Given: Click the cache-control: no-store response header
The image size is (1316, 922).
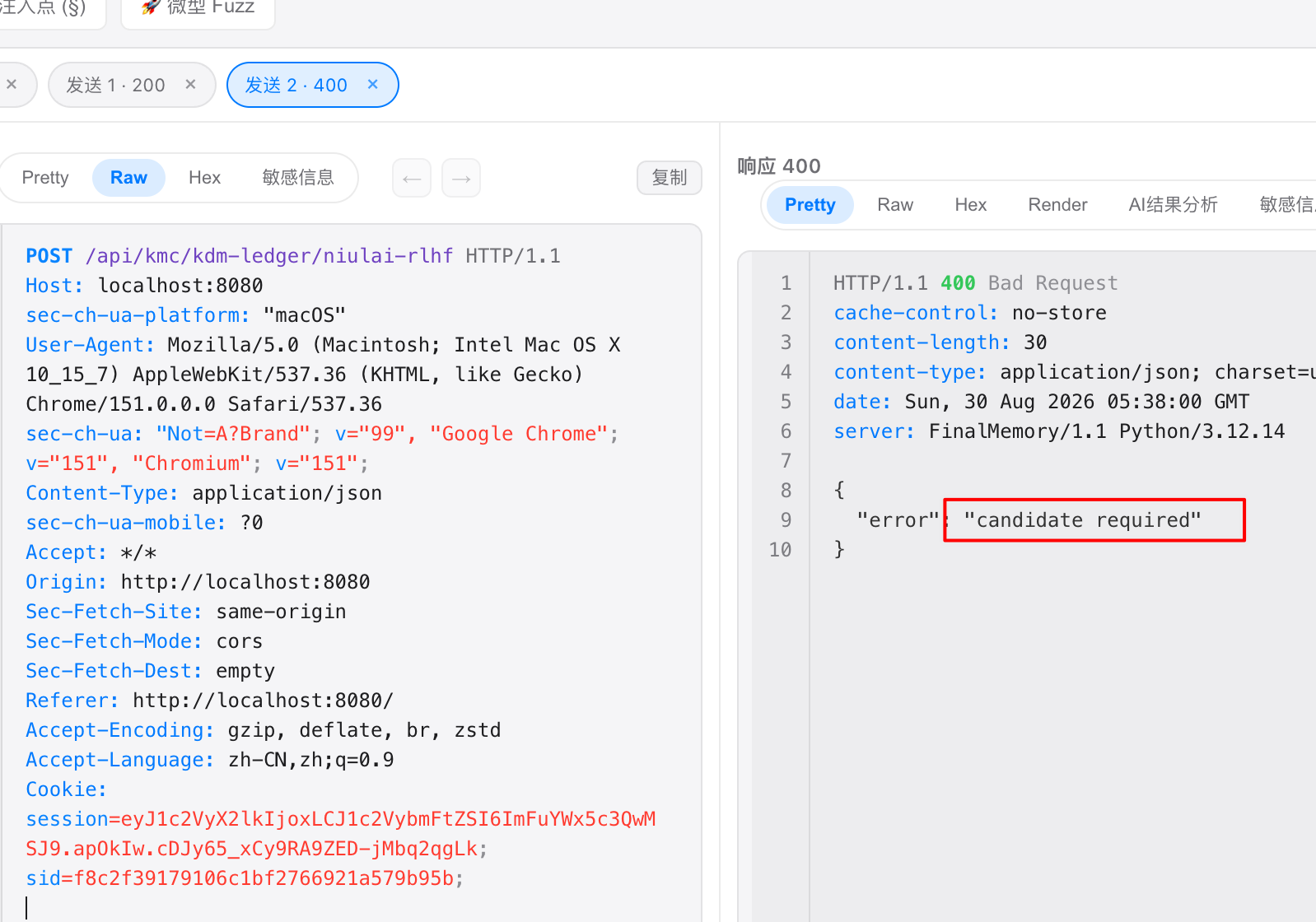Looking at the screenshot, I should click(970, 313).
